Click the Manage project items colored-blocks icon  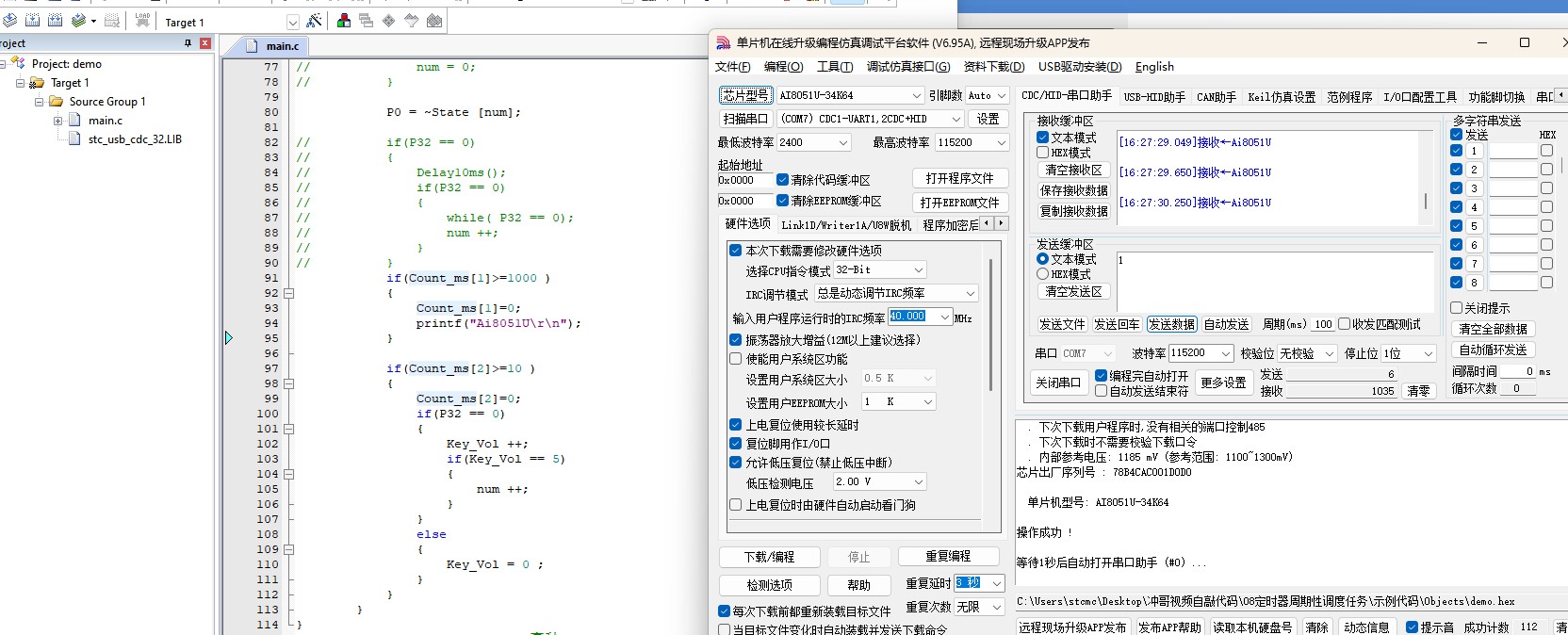coord(344,21)
